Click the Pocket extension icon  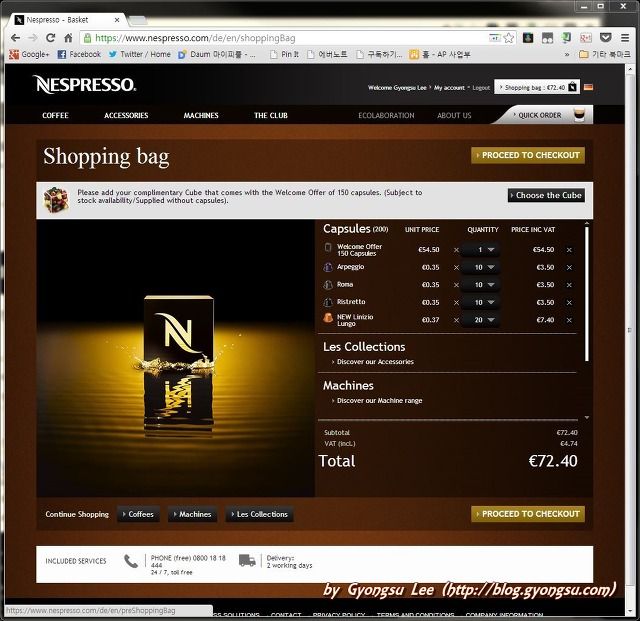click(x=605, y=38)
